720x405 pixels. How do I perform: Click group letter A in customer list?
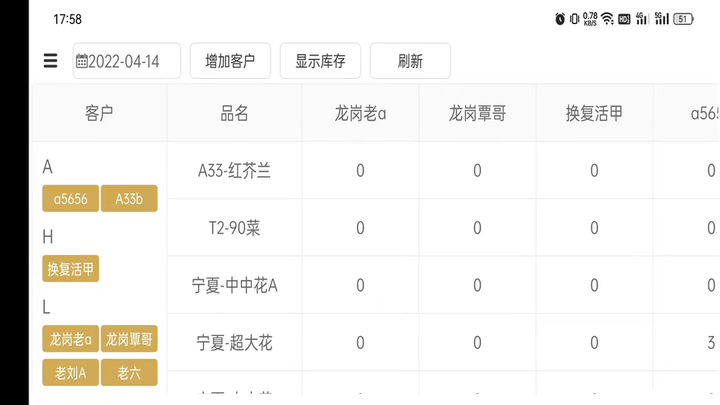(47, 167)
